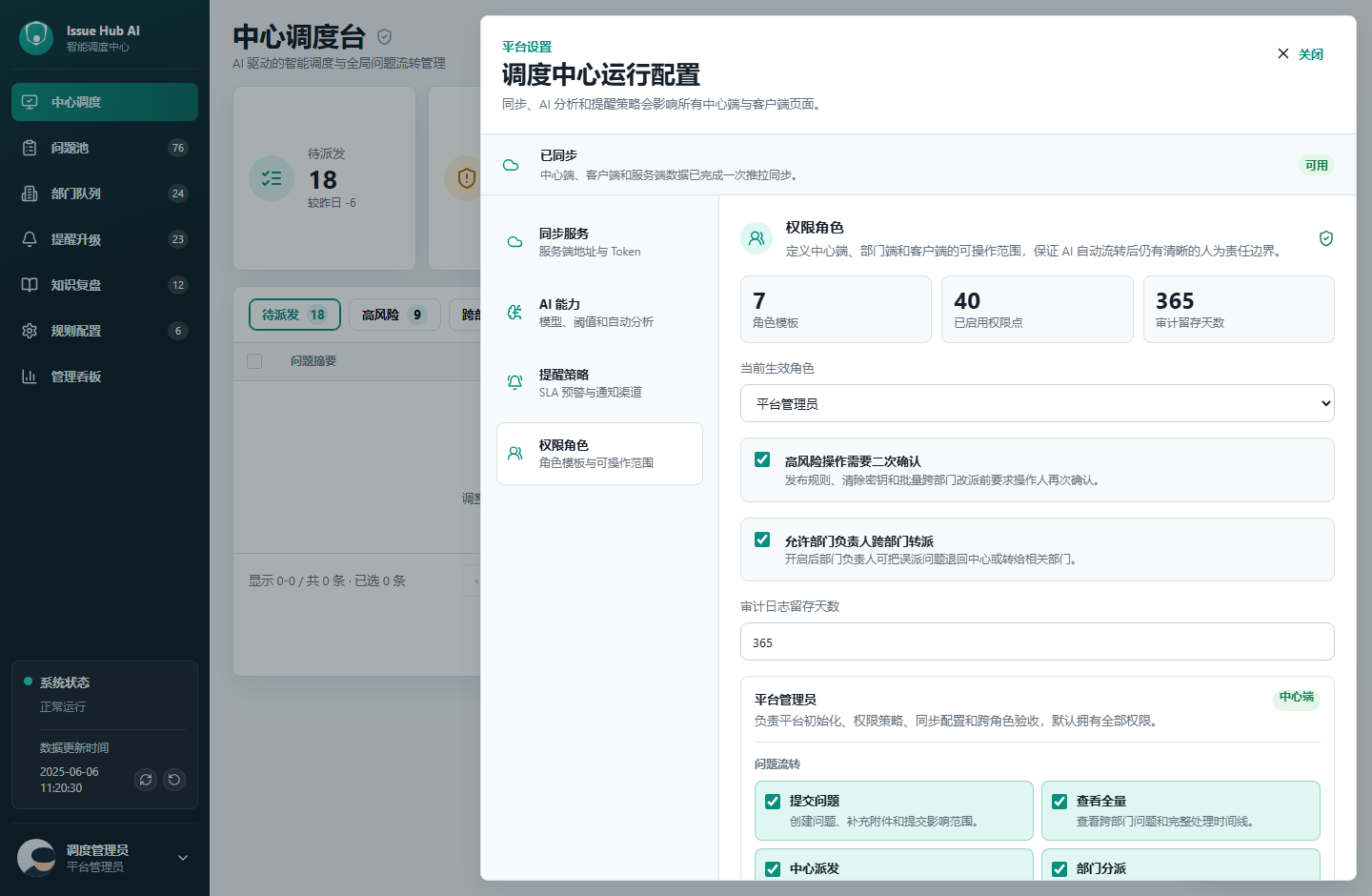Click the reset history icon in system status
Image resolution: width=1372 pixels, height=896 pixels.
174,780
